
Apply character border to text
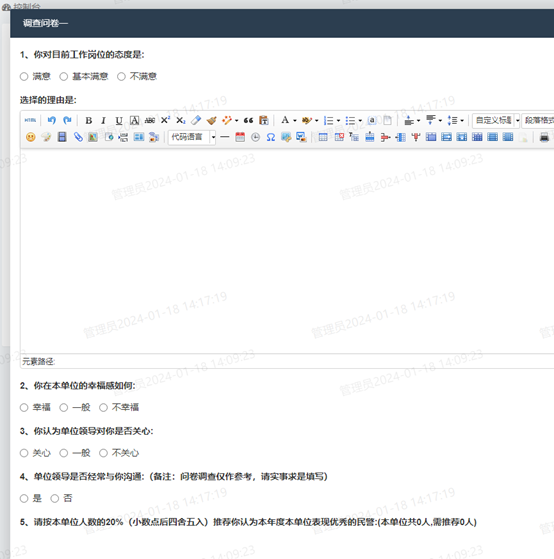click(134, 120)
